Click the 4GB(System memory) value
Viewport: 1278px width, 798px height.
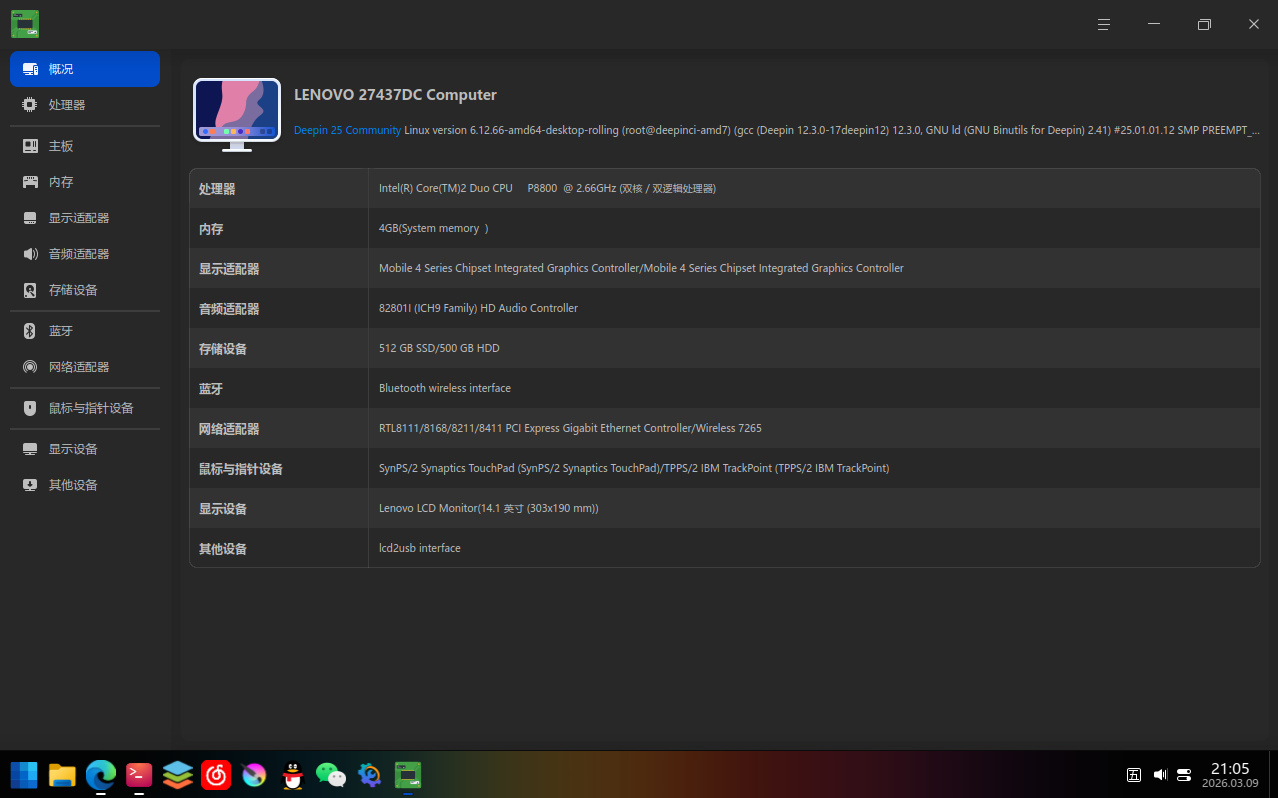click(x=433, y=228)
